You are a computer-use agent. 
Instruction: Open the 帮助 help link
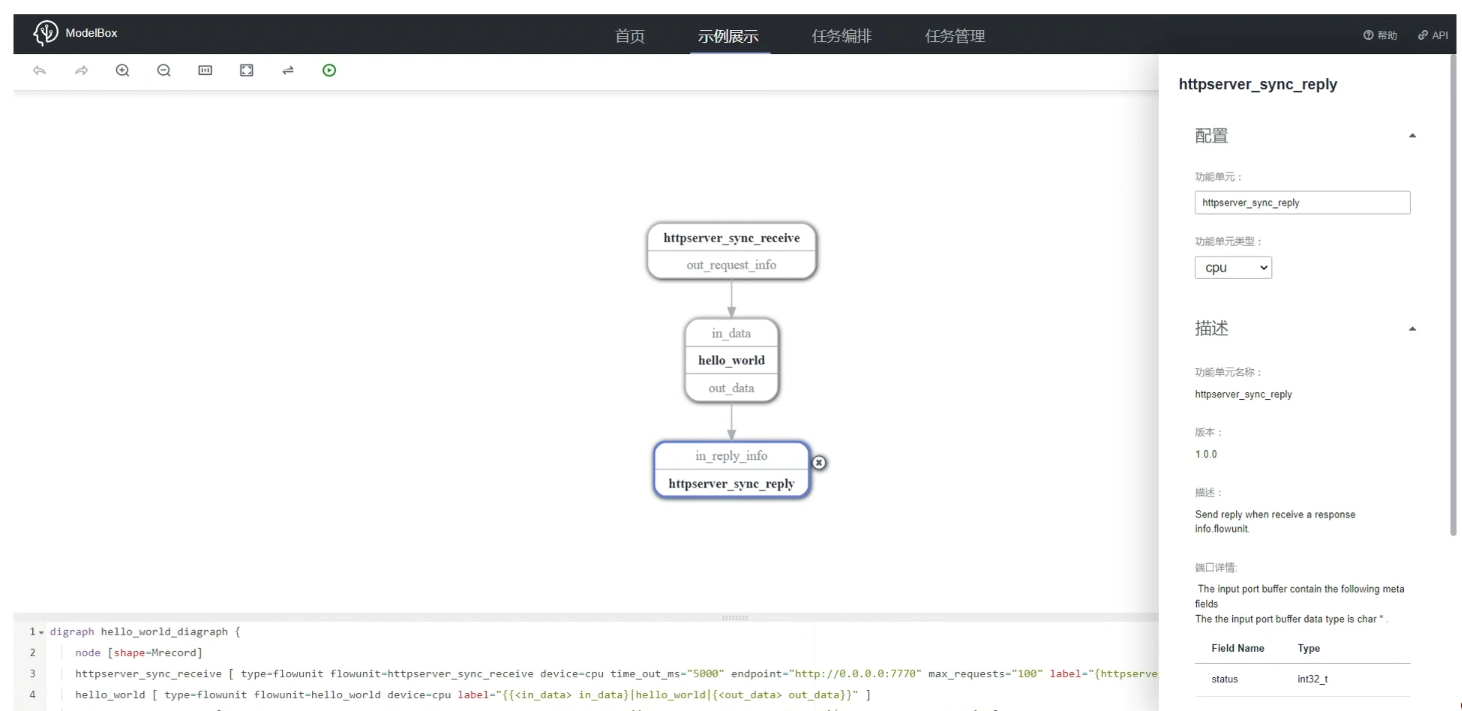click(x=1379, y=35)
